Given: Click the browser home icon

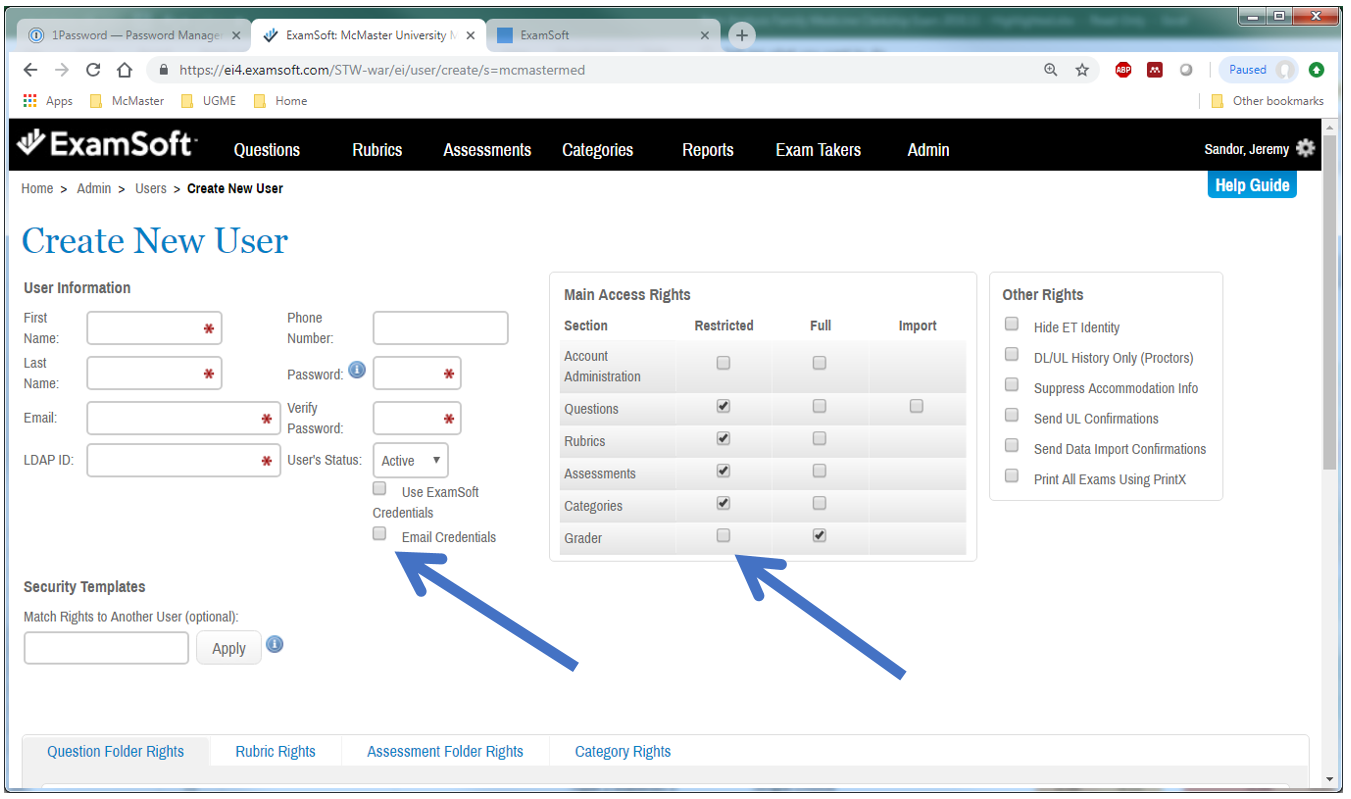Looking at the screenshot, I should click(124, 70).
